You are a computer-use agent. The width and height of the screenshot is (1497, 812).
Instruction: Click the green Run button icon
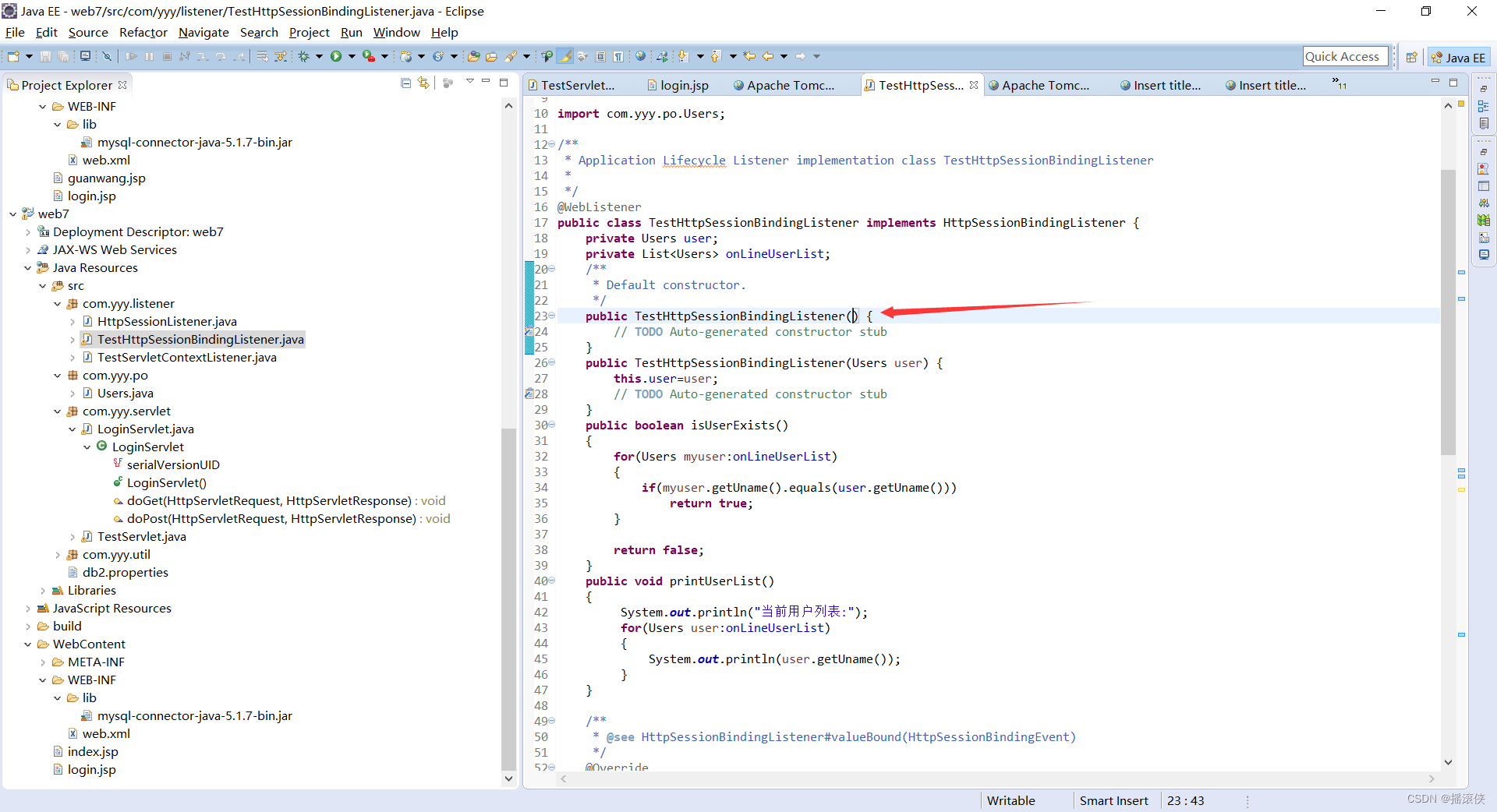click(x=336, y=56)
